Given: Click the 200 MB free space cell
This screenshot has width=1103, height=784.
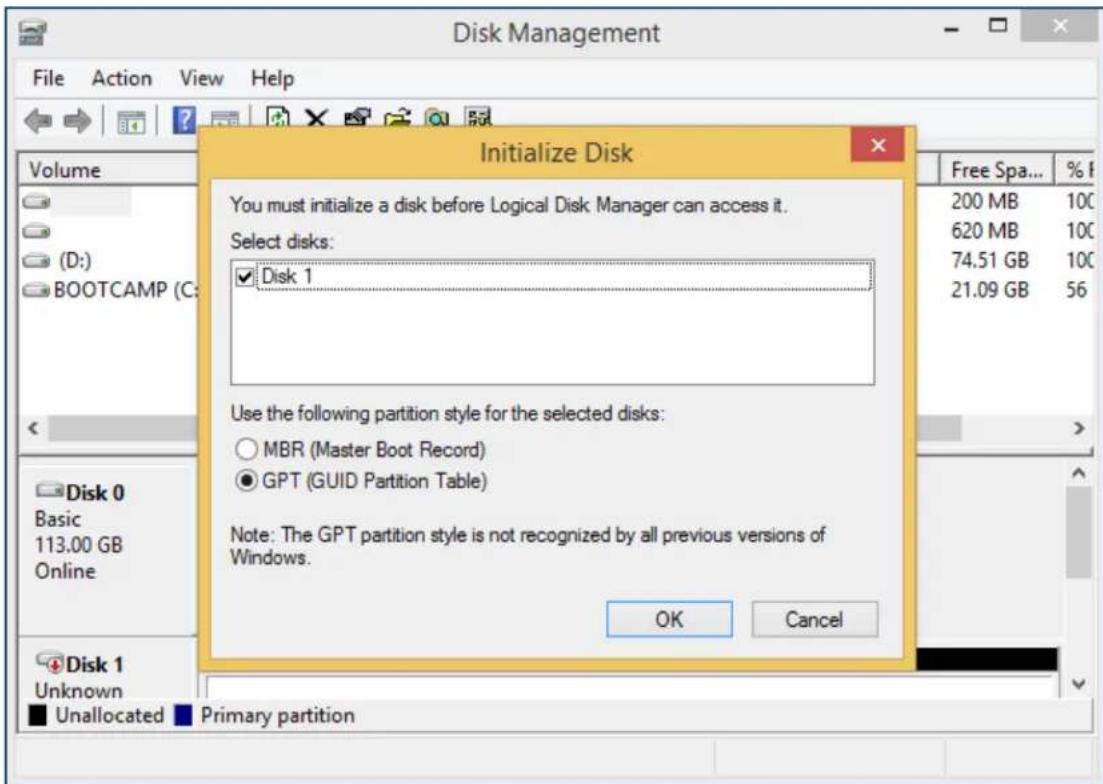Looking at the screenshot, I should [x=985, y=202].
